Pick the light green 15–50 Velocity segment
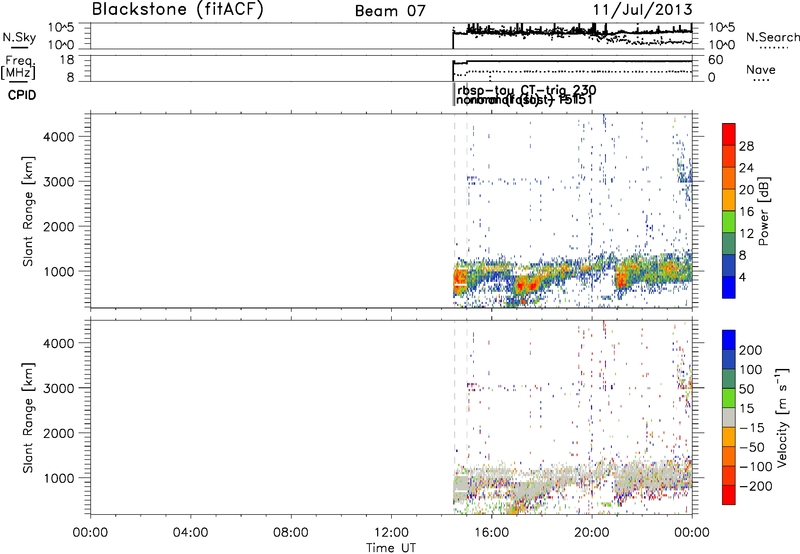Viewport: 800px width, 554px height. [x=729, y=398]
